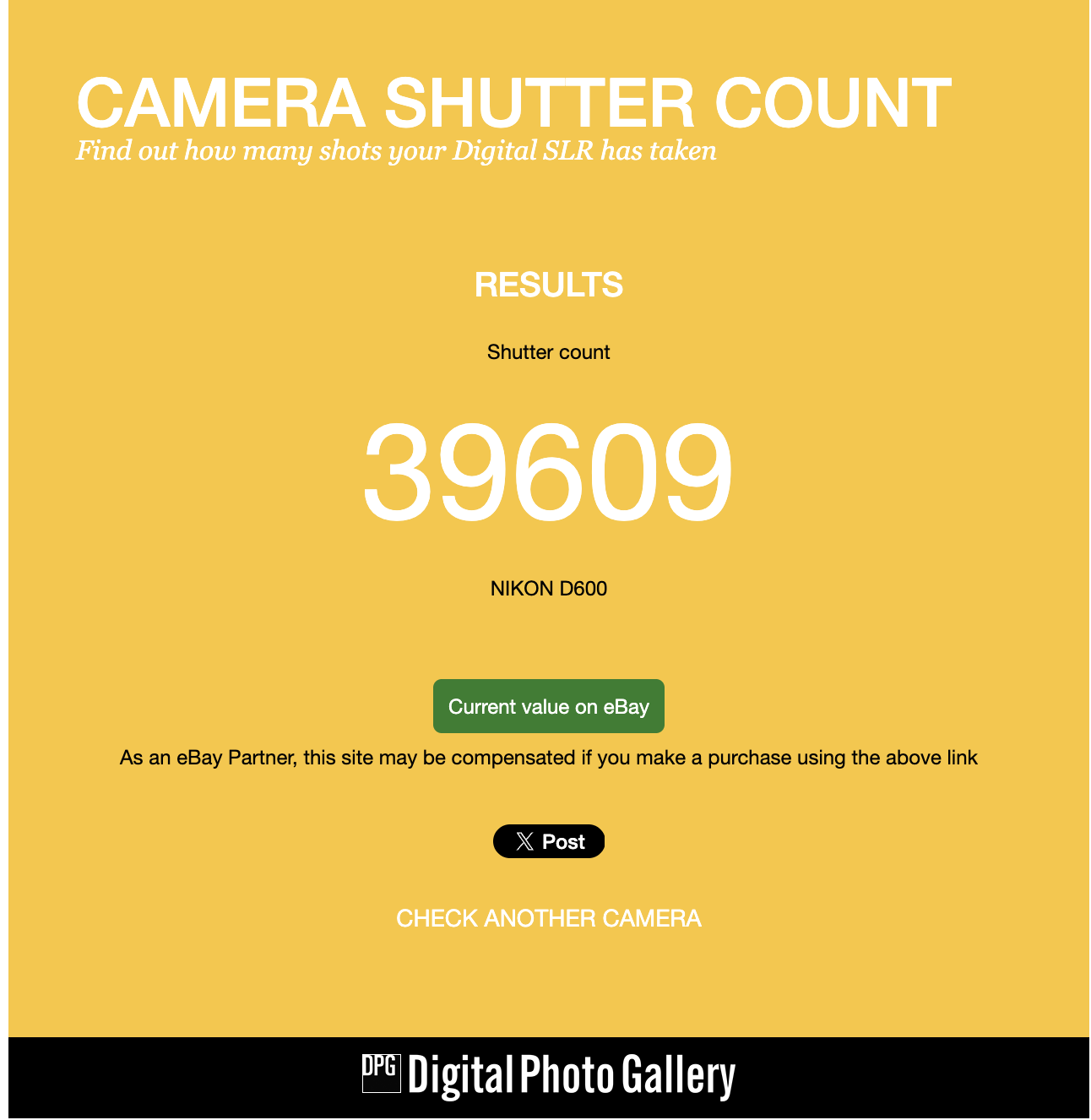The image size is (1091, 1120).
Task: Select the 39609 shutter count number
Action: pos(548,471)
